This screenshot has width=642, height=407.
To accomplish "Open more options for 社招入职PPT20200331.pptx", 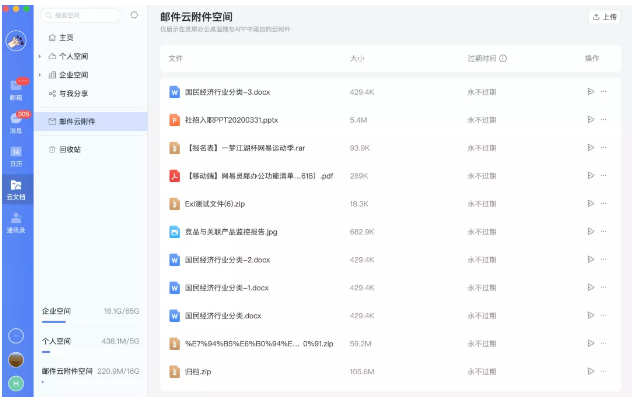I will [603, 120].
